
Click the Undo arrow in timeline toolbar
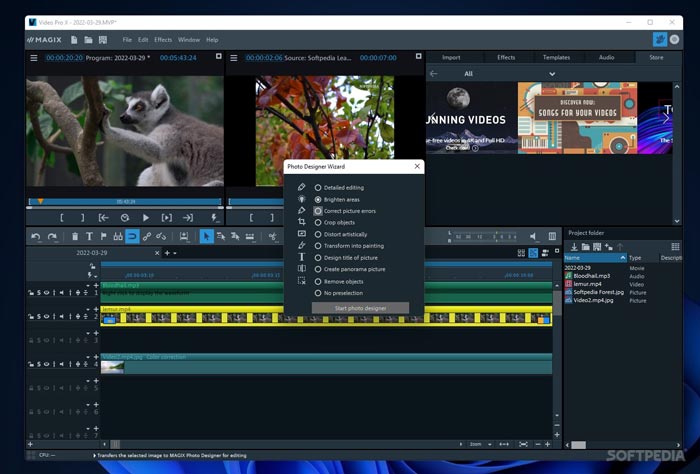(x=36, y=237)
